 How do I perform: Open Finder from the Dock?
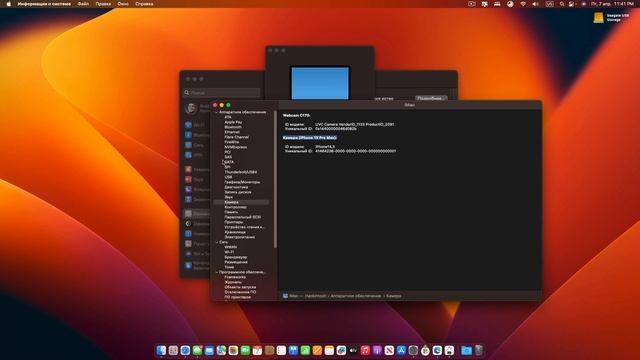161,350
